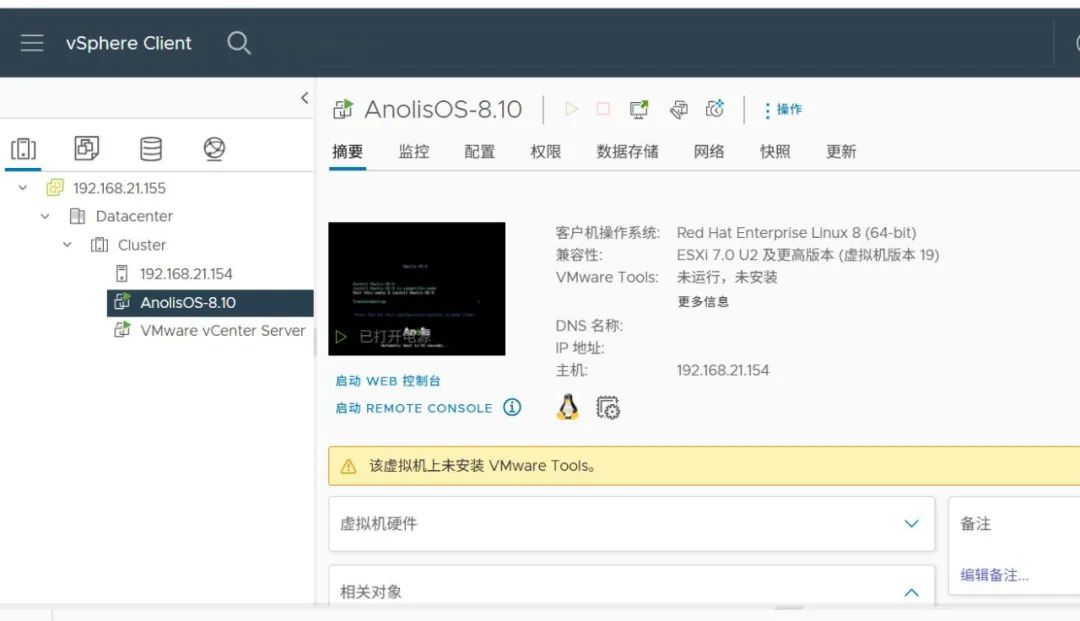Select Cluster in the tree
Viewport: 1080px width, 621px height.
click(x=142, y=244)
